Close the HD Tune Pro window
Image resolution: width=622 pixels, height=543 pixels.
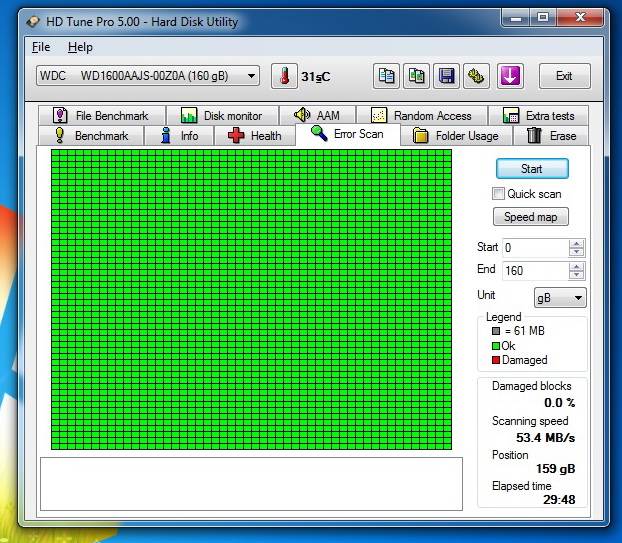(x=580, y=18)
